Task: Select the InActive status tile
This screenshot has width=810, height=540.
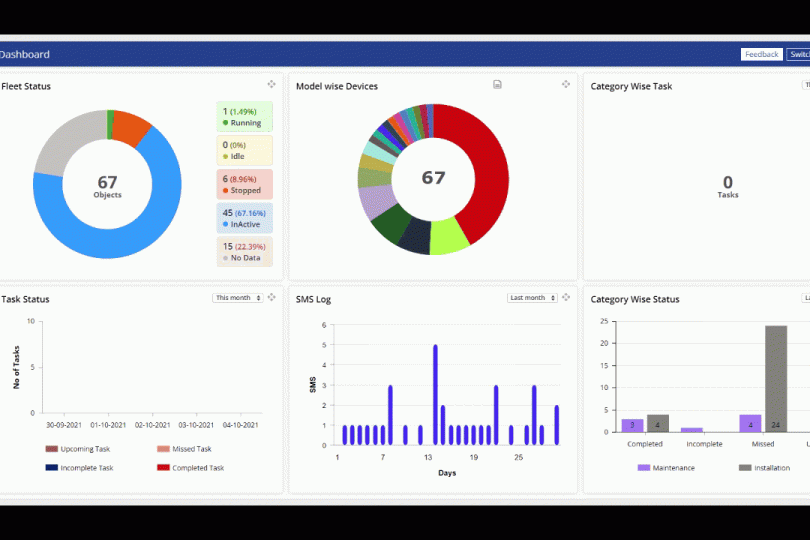Action: point(244,218)
